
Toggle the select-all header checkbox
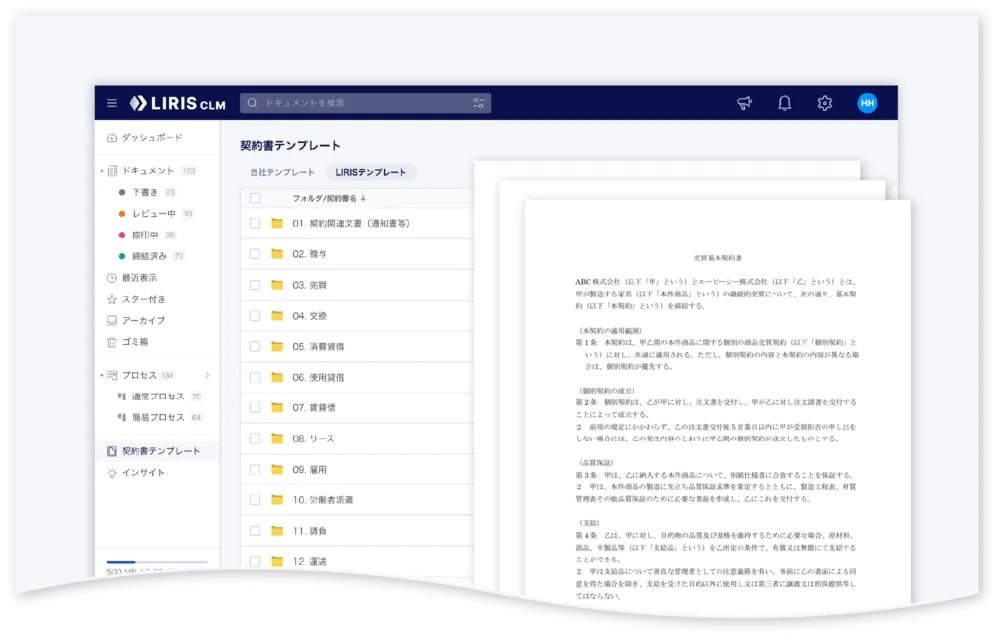click(x=255, y=198)
